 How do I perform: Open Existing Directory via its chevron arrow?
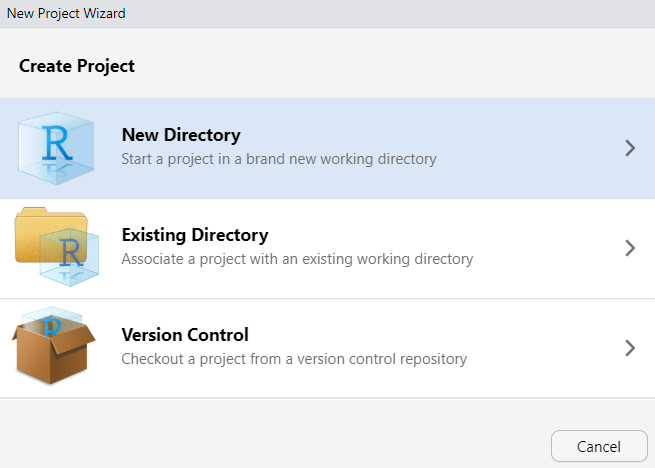[x=629, y=248]
